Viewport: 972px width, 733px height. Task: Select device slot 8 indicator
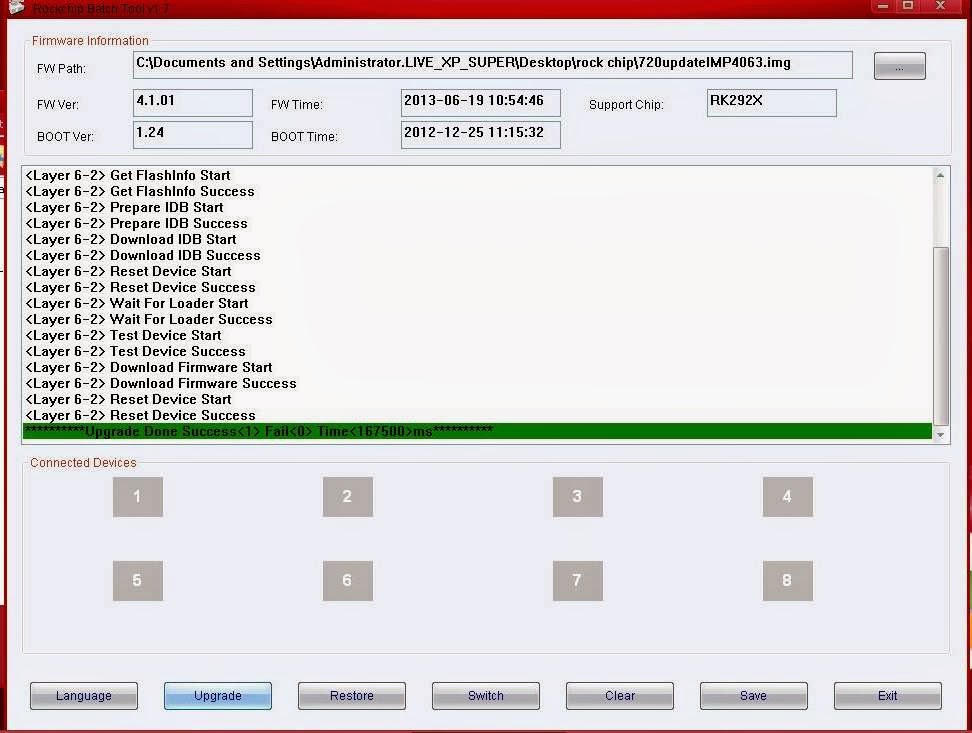(787, 580)
